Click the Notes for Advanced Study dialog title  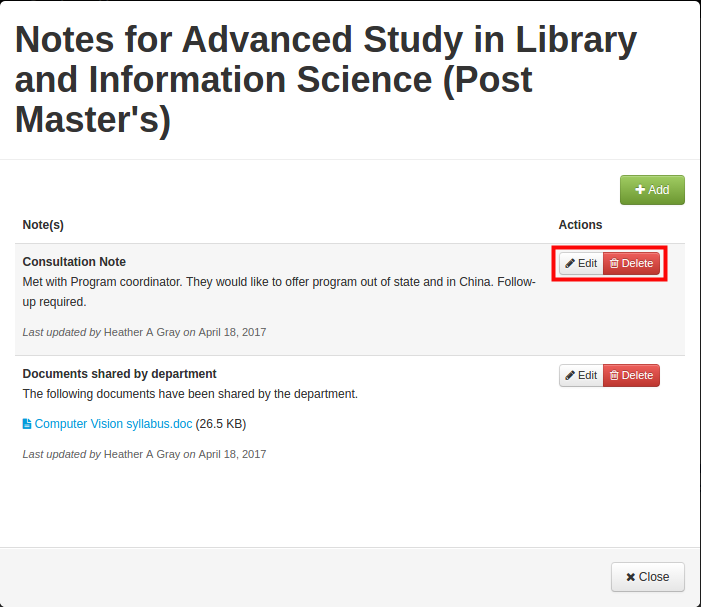pyautogui.click(x=326, y=80)
